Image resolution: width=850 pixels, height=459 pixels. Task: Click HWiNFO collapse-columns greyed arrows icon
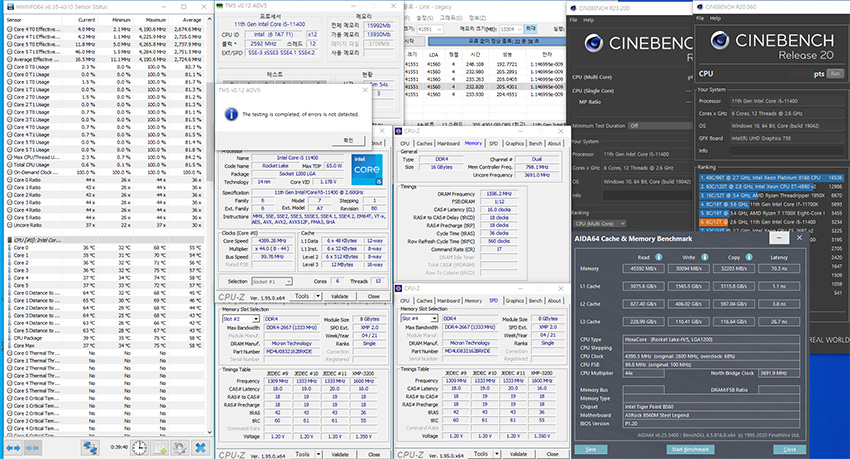coord(33,448)
